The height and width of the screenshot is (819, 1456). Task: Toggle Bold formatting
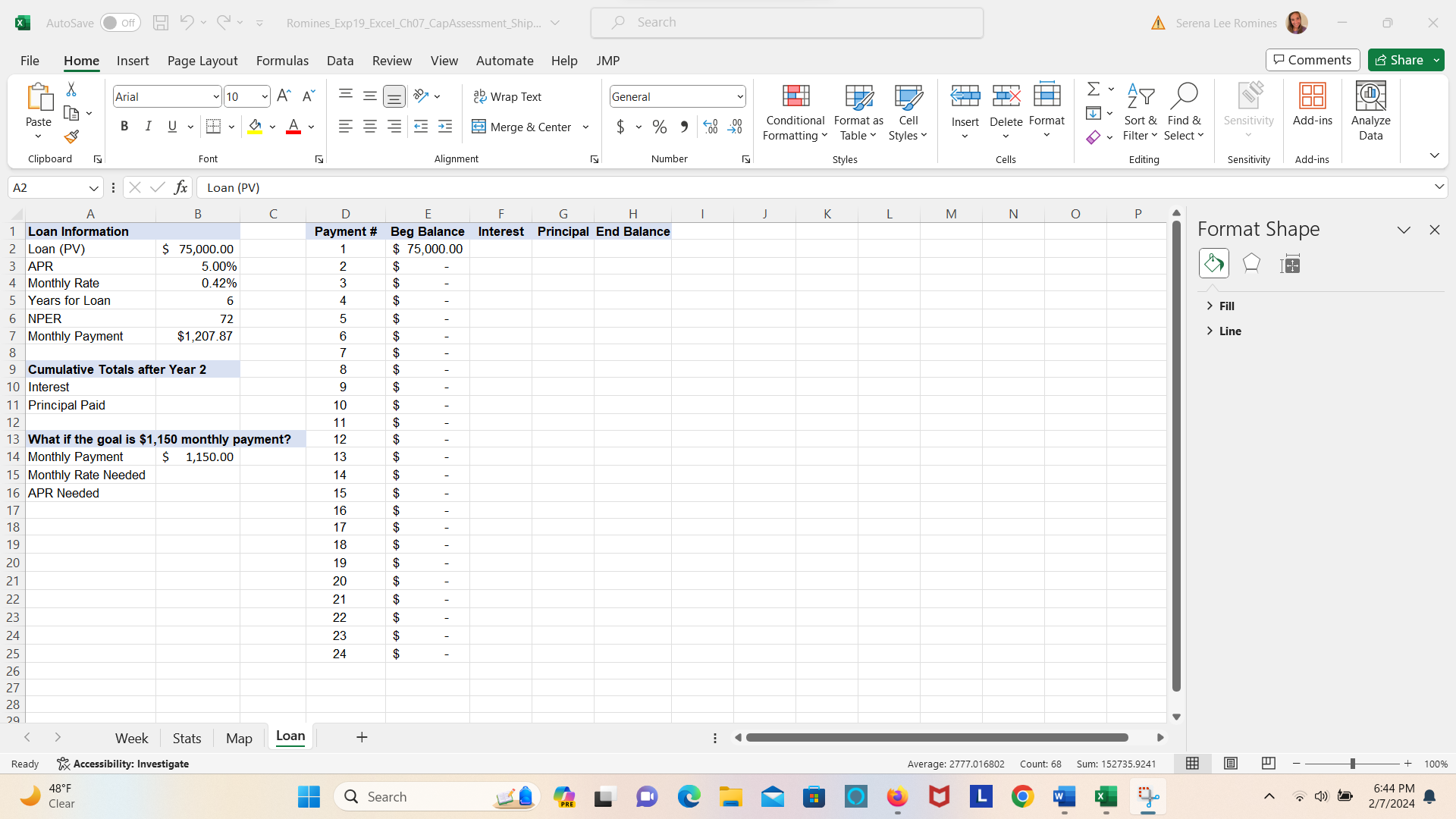(x=124, y=127)
